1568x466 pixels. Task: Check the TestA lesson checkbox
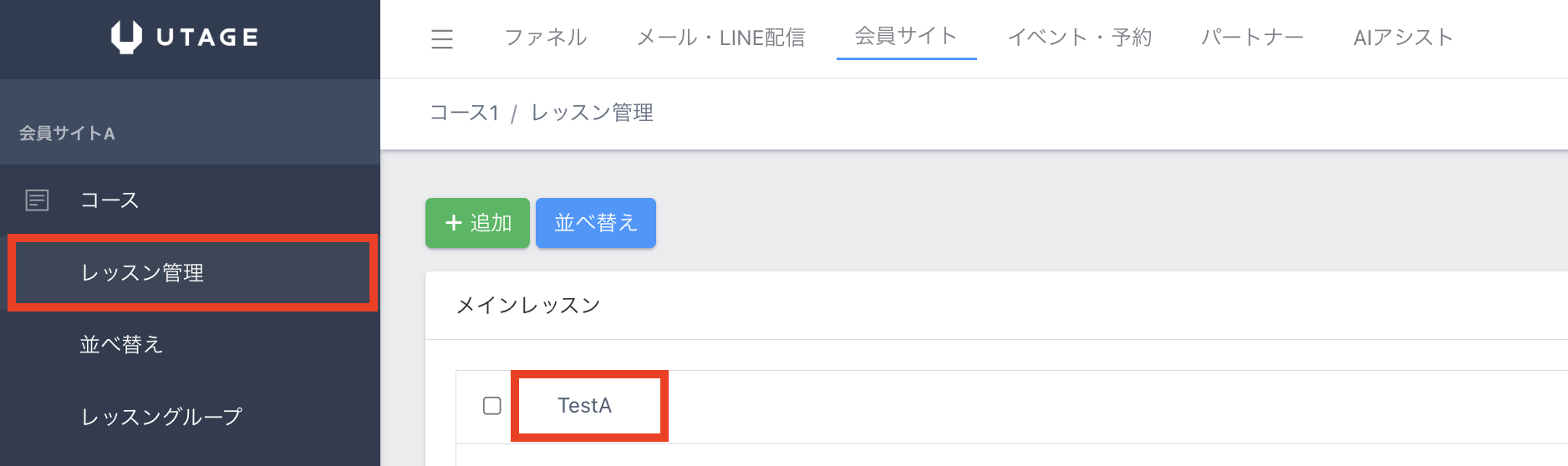click(x=492, y=406)
